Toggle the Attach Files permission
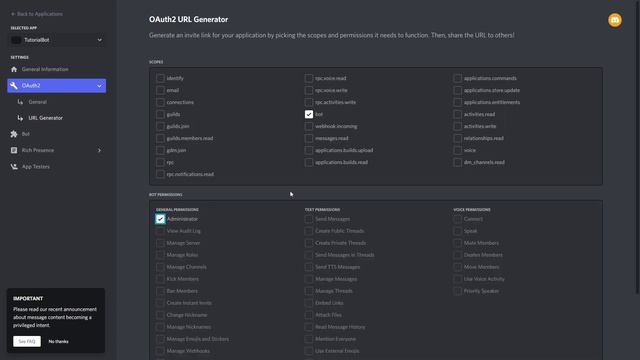640x360 pixels. pyautogui.click(x=309, y=315)
